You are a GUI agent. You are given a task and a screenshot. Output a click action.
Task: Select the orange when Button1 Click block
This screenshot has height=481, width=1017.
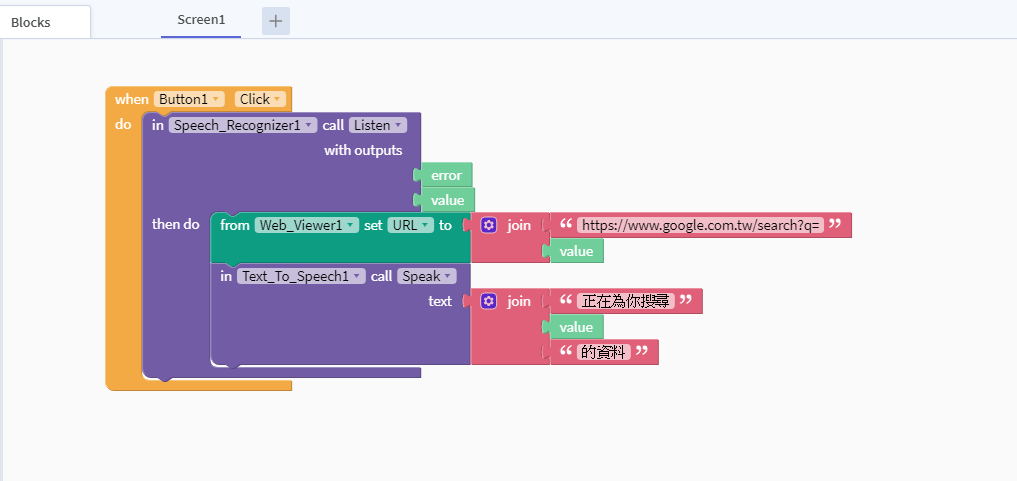198,99
